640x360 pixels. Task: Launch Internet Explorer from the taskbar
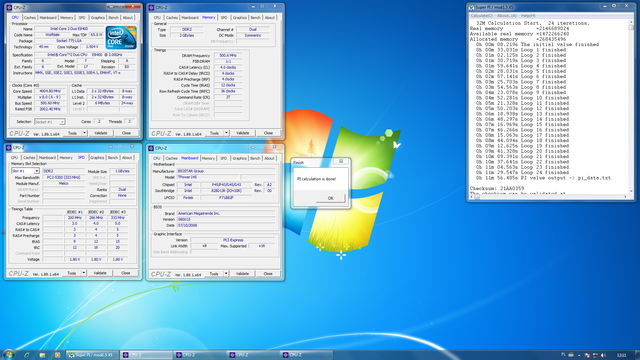tap(27, 355)
